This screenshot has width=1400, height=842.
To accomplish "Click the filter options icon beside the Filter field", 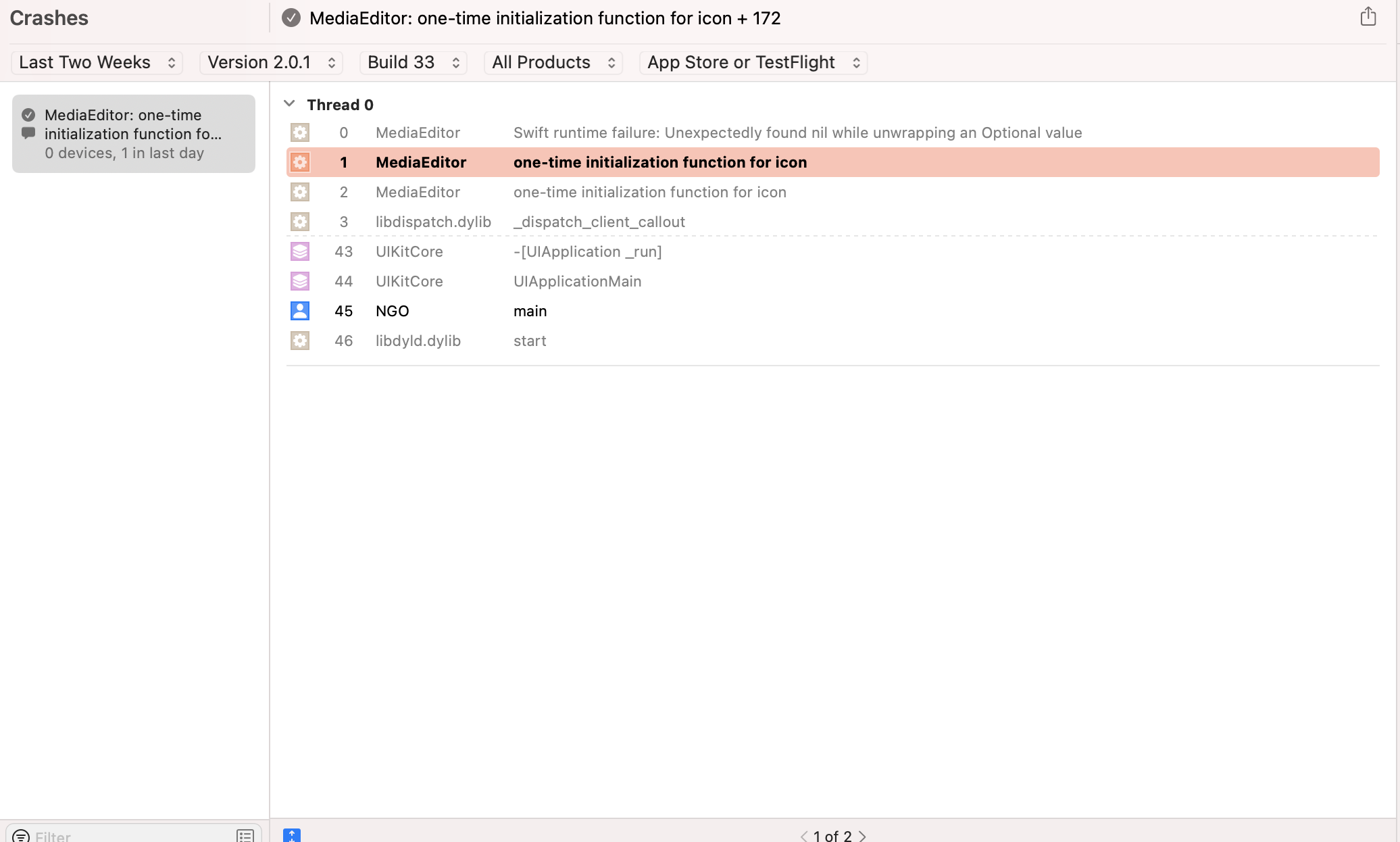I will click(21, 836).
